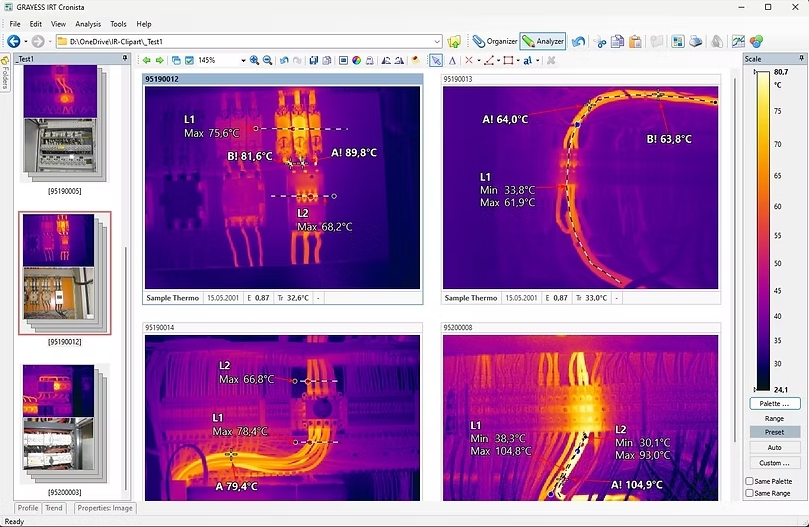Open the Analysis menu
The image size is (809, 527).
(x=88, y=24)
